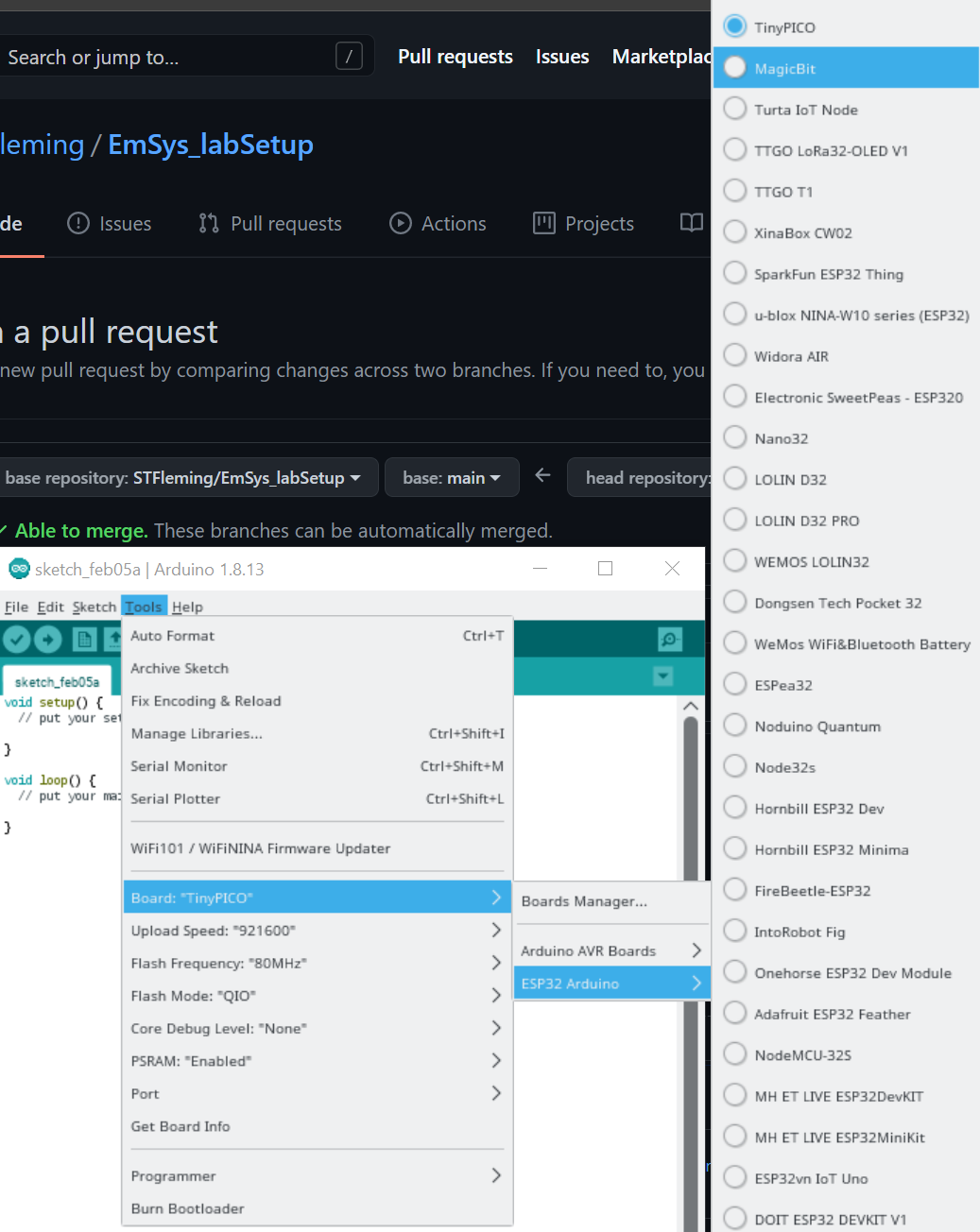Image resolution: width=980 pixels, height=1232 pixels.
Task: Expand the Port submenu
Action: tap(318, 1093)
